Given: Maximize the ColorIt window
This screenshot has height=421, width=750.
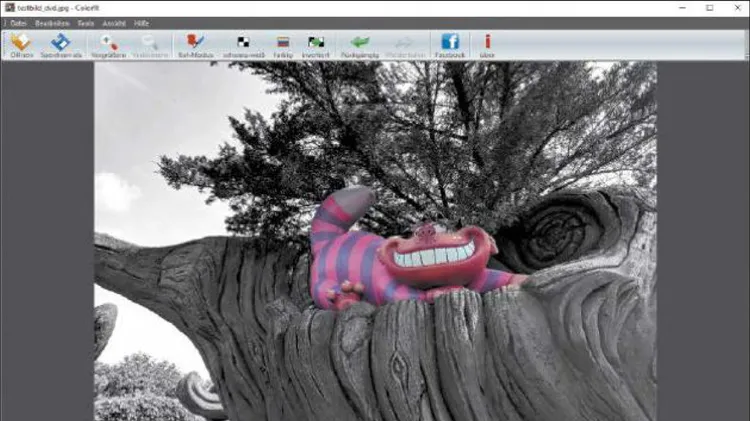Looking at the screenshot, I should tap(710, 8).
